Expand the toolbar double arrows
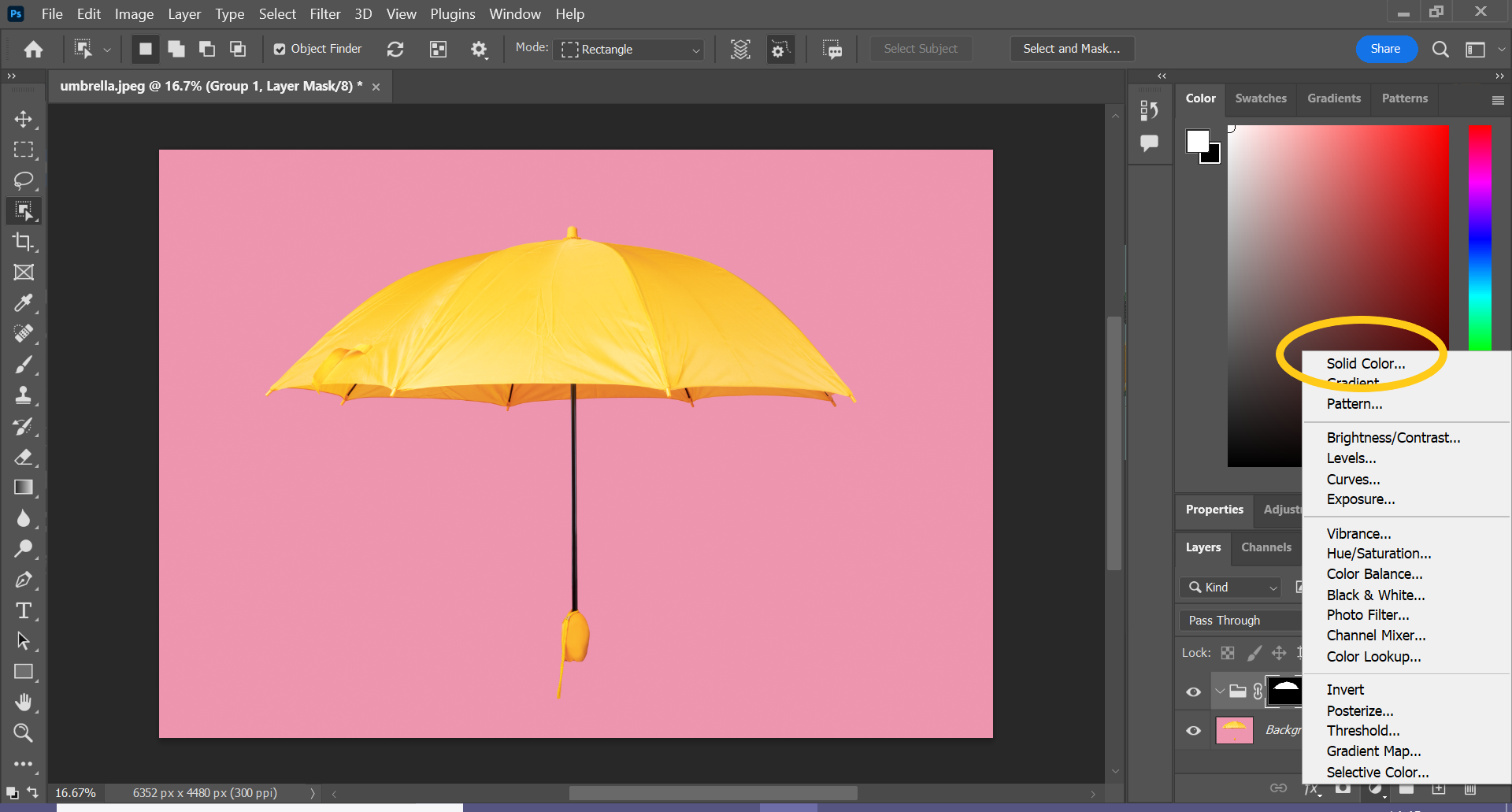This screenshot has width=1512, height=812. [x=11, y=76]
